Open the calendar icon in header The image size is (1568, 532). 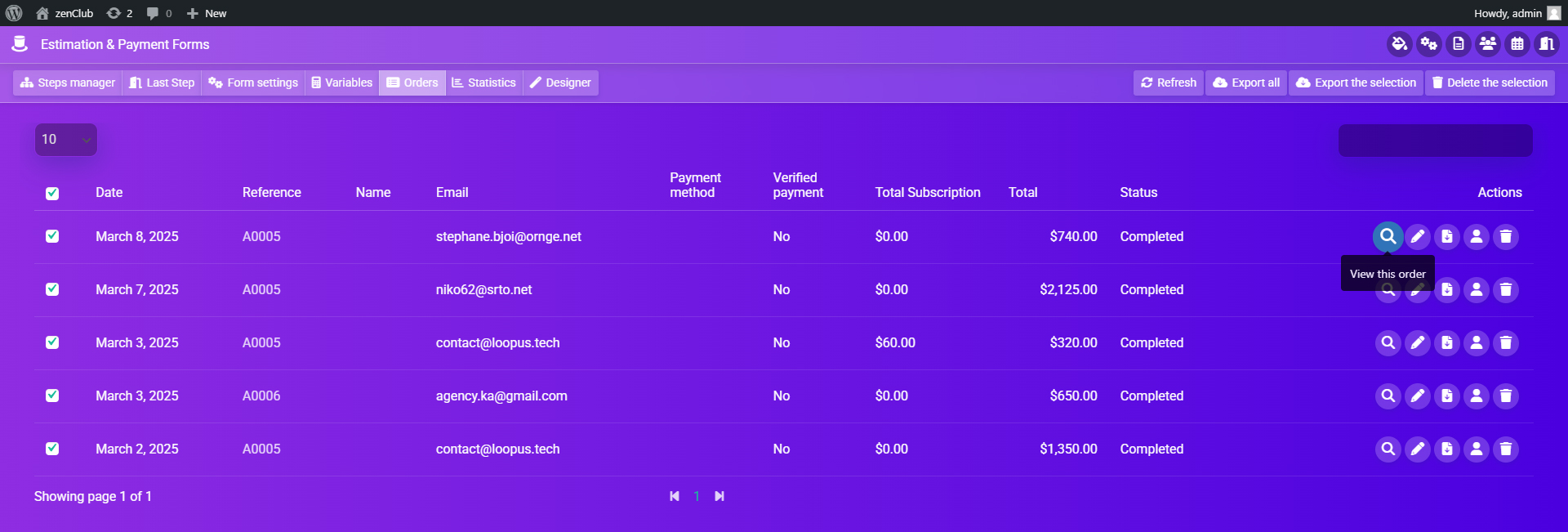coord(1517,44)
